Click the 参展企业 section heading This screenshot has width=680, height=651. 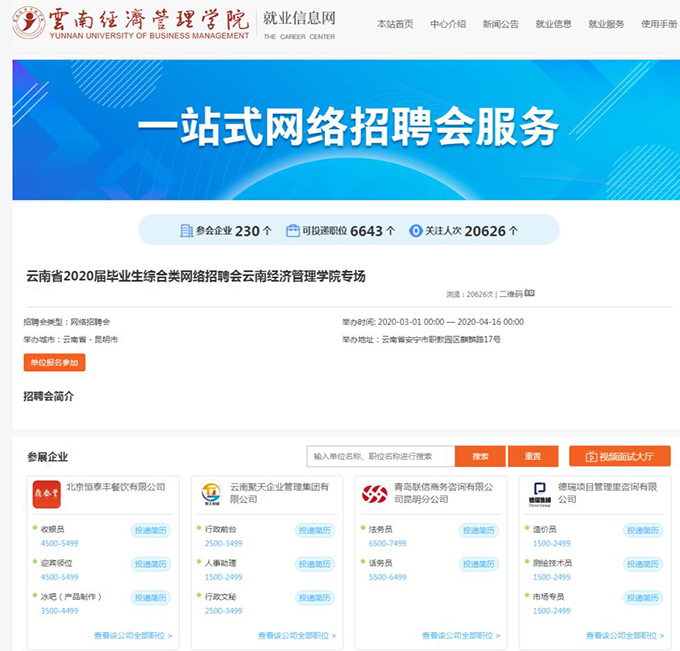coord(48,457)
